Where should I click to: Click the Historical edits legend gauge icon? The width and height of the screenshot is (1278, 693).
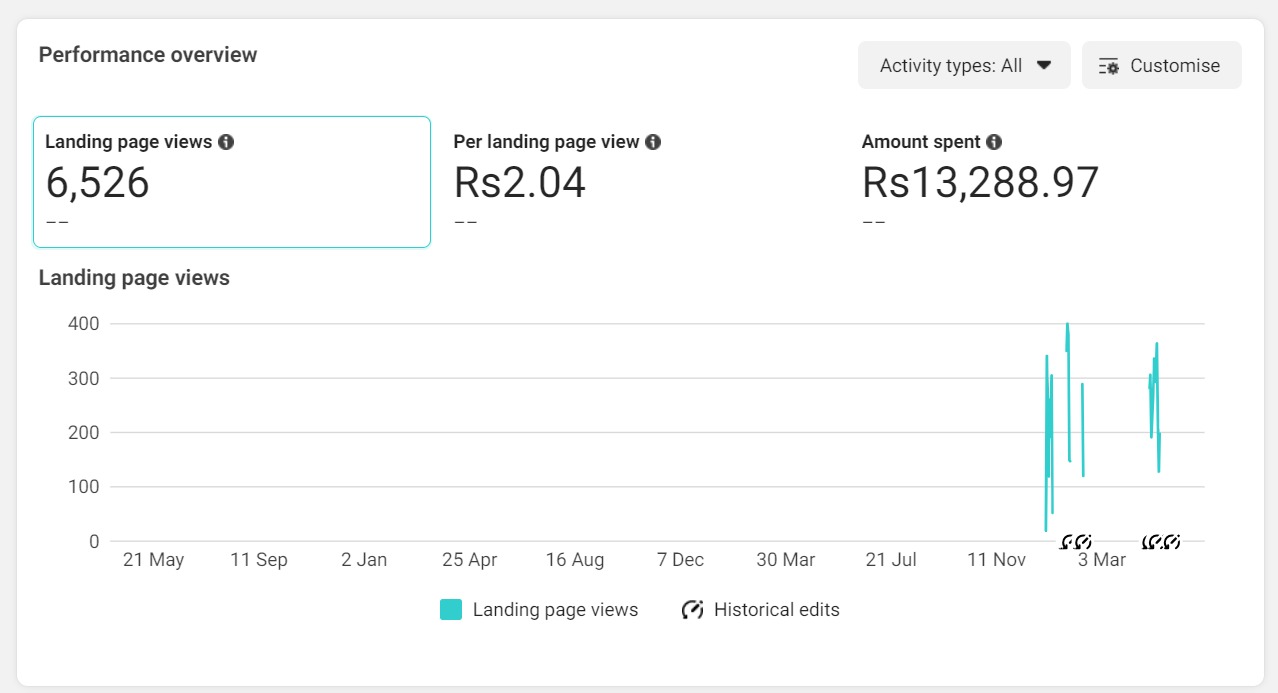[x=692, y=610]
